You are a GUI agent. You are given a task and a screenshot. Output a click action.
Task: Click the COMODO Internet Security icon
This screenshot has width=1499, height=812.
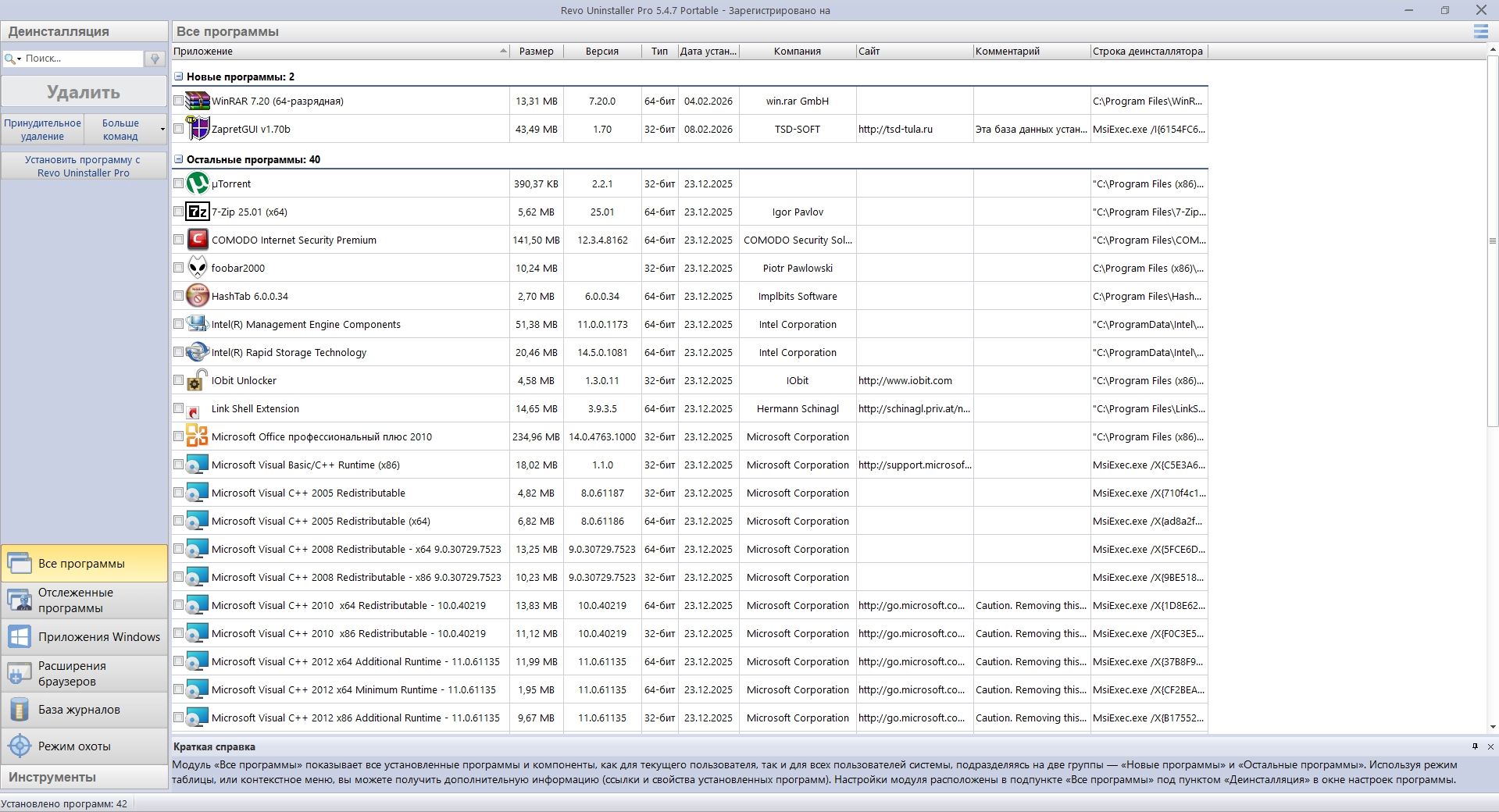coord(198,240)
